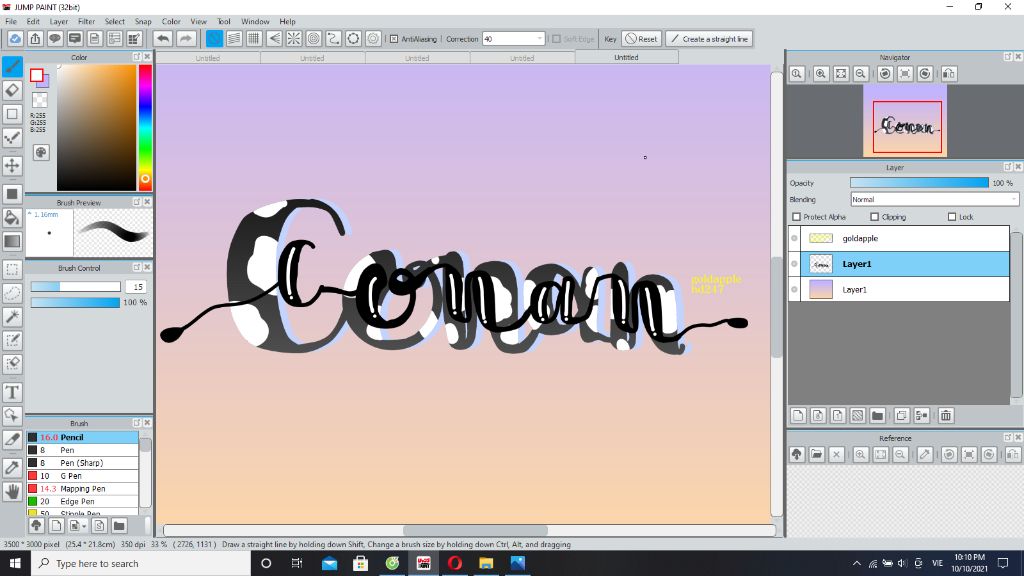Create a new layer in Layer panel
Viewport: 1024px width, 576px height.
pyautogui.click(x=798, y=415)
